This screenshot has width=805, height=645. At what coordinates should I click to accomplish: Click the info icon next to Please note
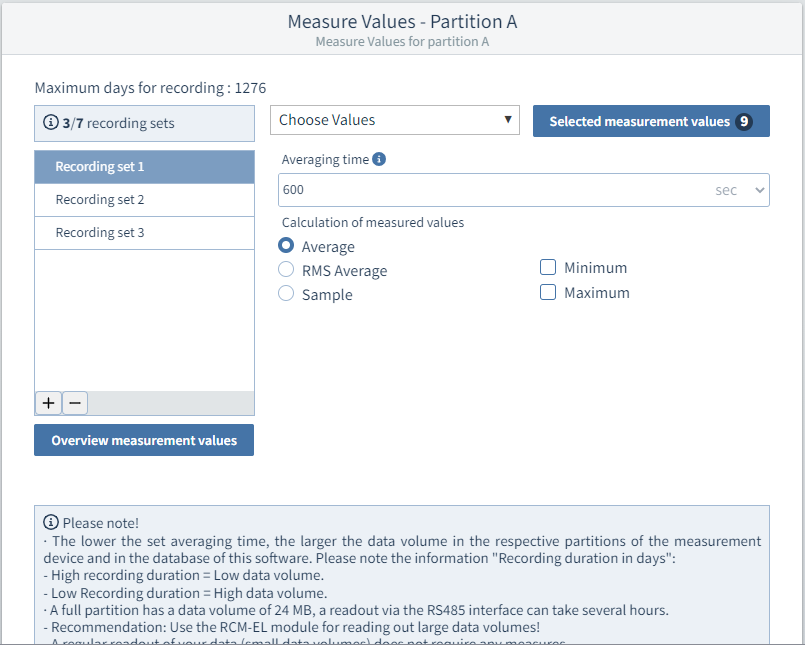50,522
